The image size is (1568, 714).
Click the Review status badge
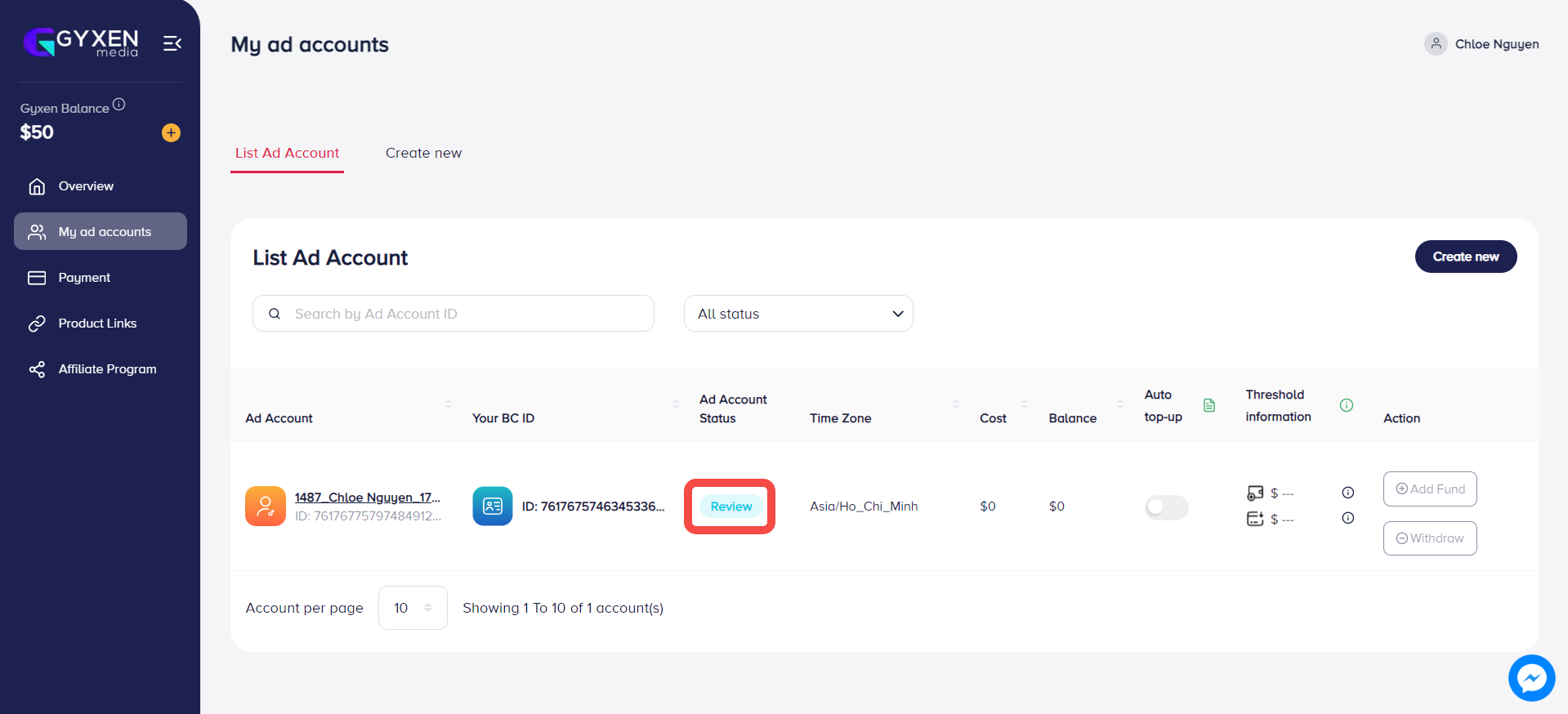[731, 506]
